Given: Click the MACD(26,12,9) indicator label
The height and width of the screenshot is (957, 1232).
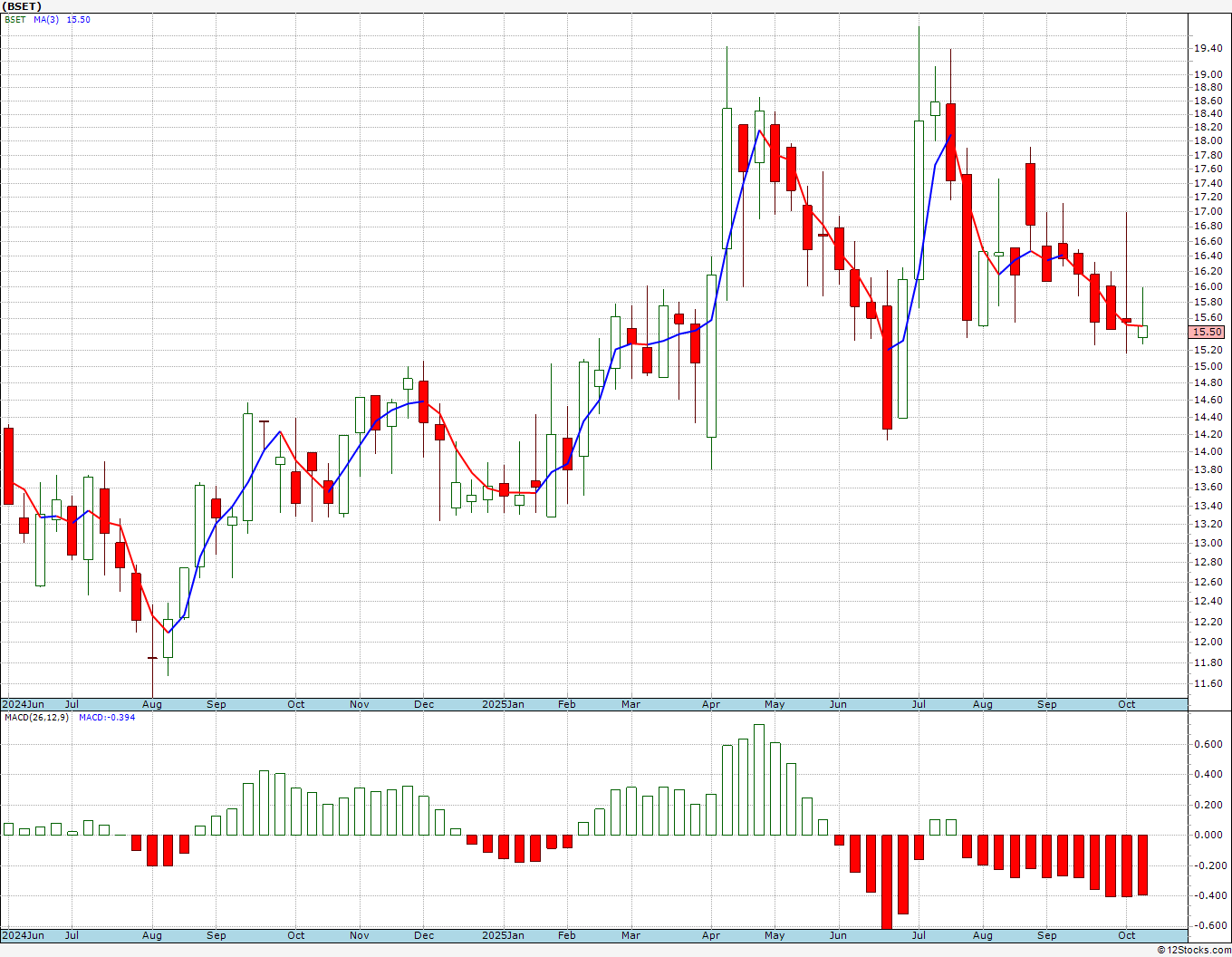Looking at the screenshot, I should coord(36,717).
